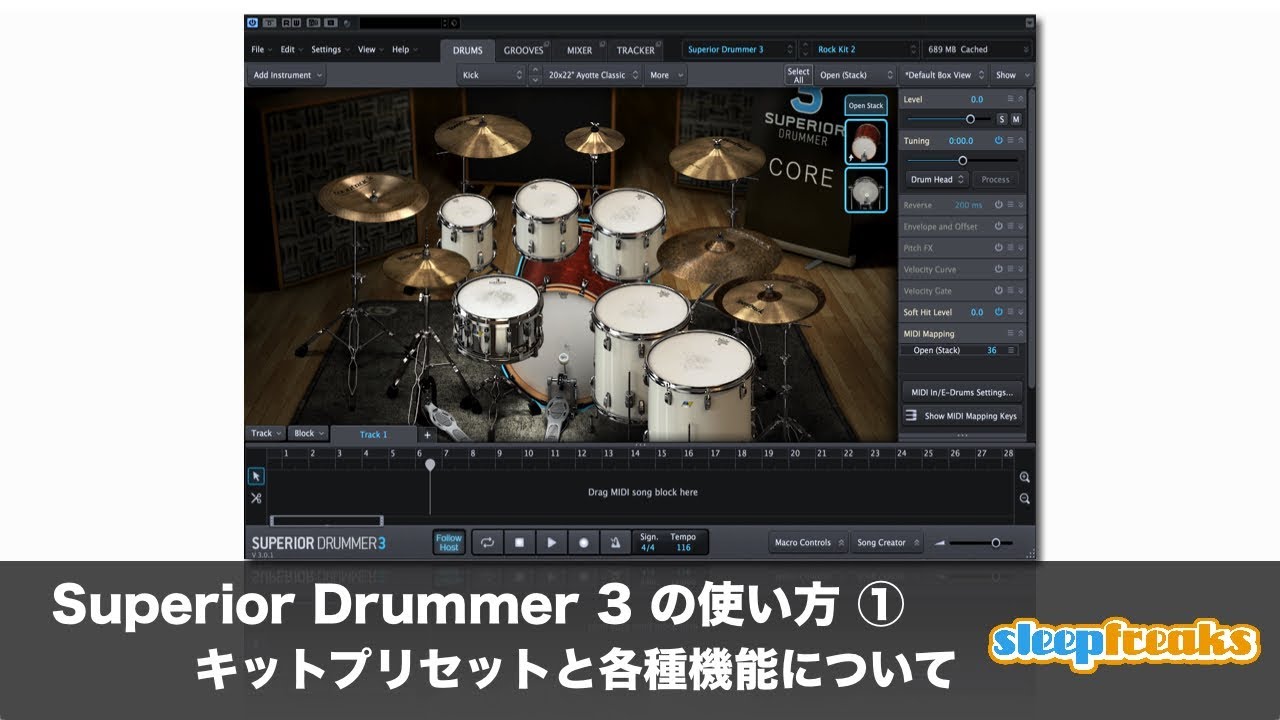Select the scissors tool in the song track panel
1280x720 pixels.
256,499
